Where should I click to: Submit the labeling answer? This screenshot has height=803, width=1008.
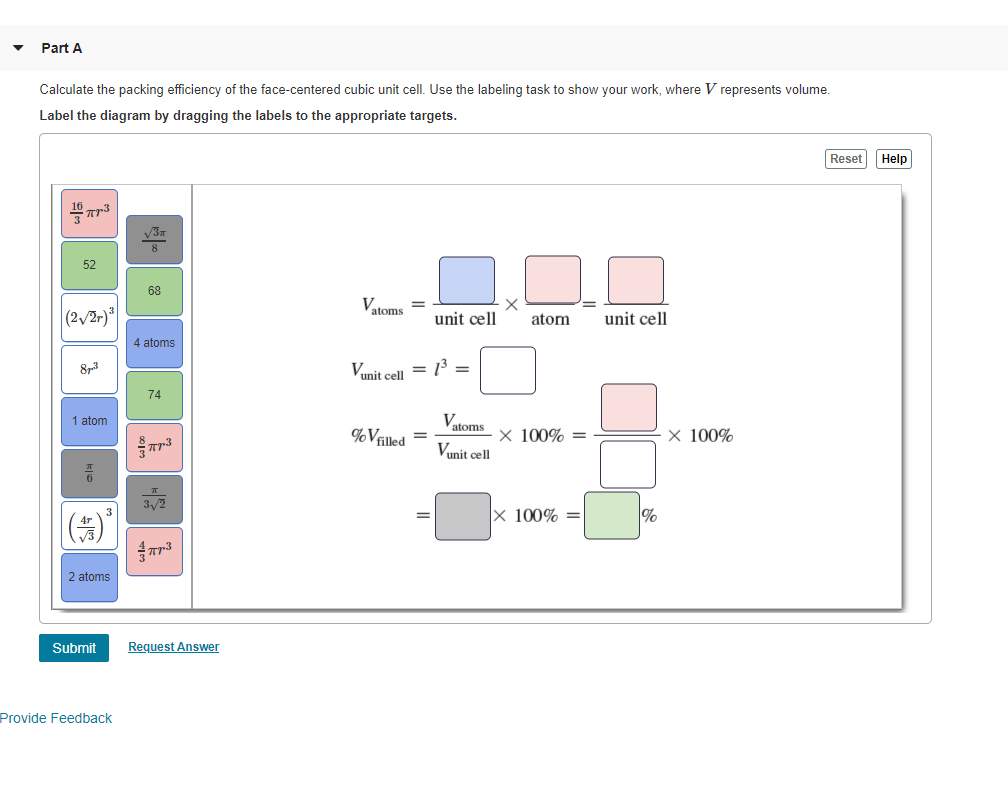pyautogui.click(x=73, y=648)
